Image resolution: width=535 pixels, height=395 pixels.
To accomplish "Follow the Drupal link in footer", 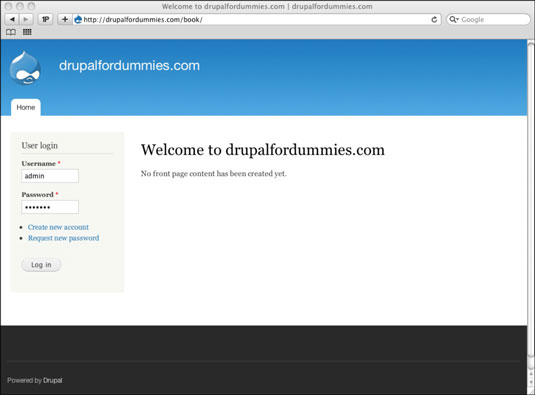I will (53, 380).
